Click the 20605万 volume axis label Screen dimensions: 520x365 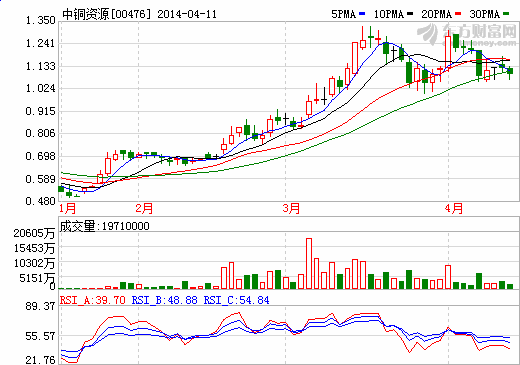click(x=34, y=233)
